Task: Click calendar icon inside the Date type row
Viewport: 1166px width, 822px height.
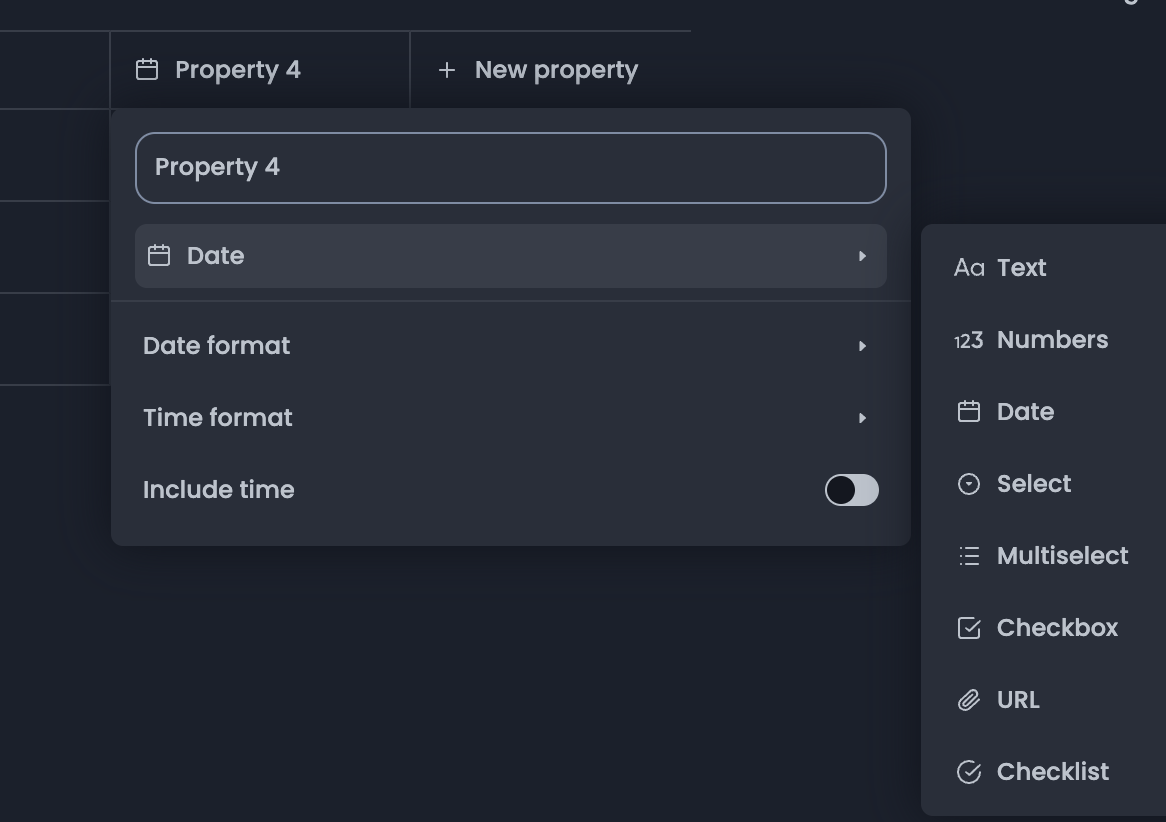Action: click(160, 256)
